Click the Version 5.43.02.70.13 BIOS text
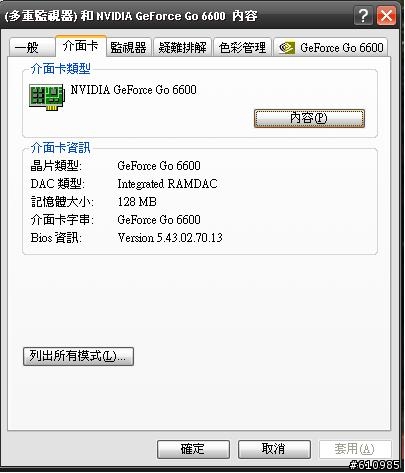 (x=170, y=238)
